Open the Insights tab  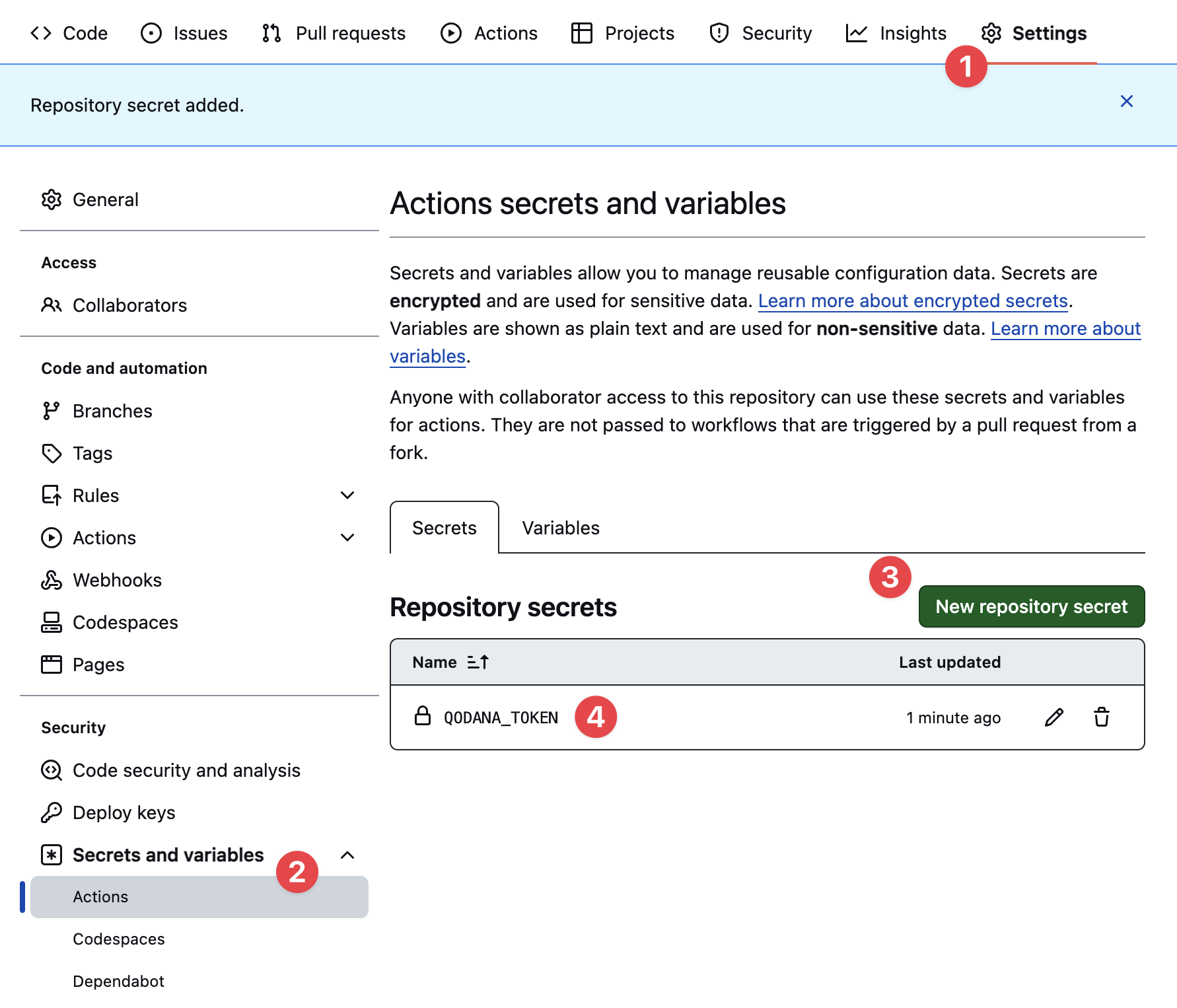pyautogui.click(x=896, y=33)
